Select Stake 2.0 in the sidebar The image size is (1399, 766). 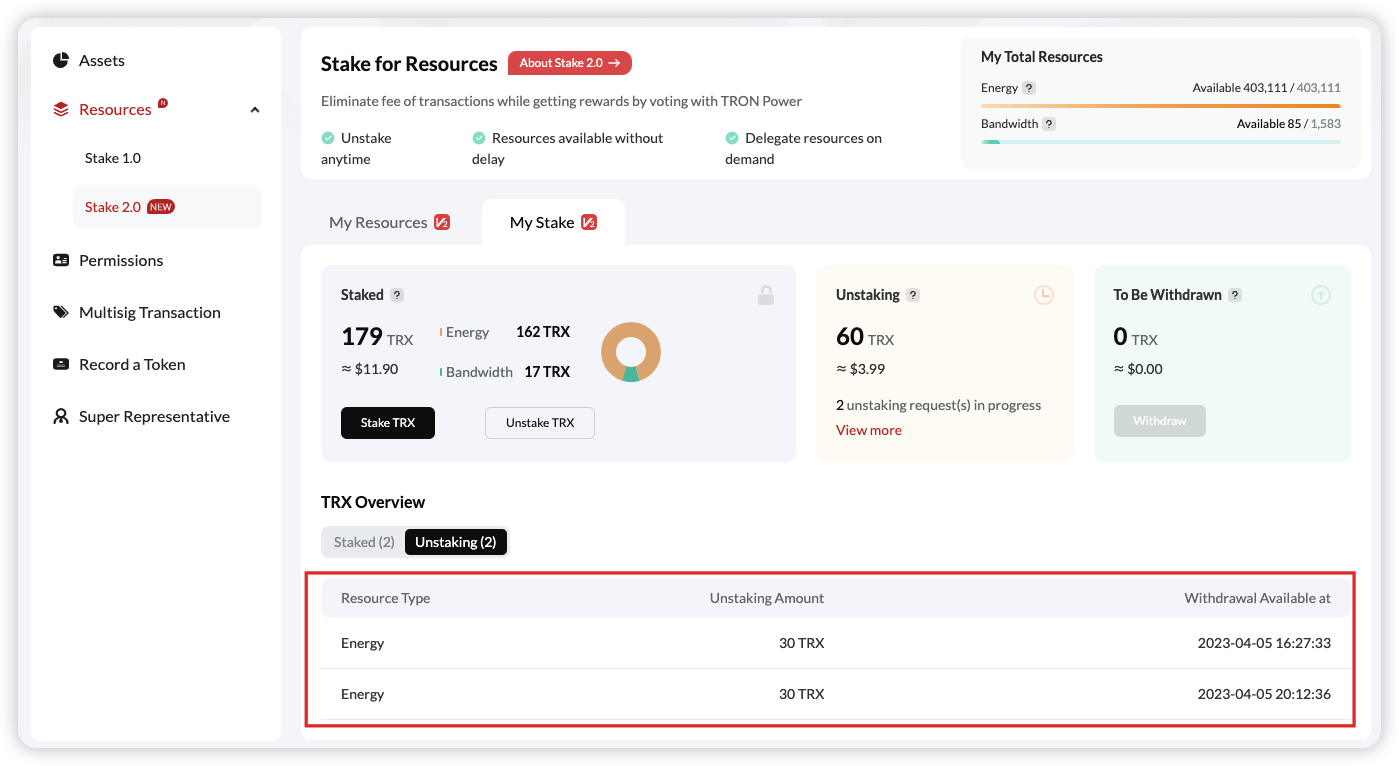click(167, 207)
